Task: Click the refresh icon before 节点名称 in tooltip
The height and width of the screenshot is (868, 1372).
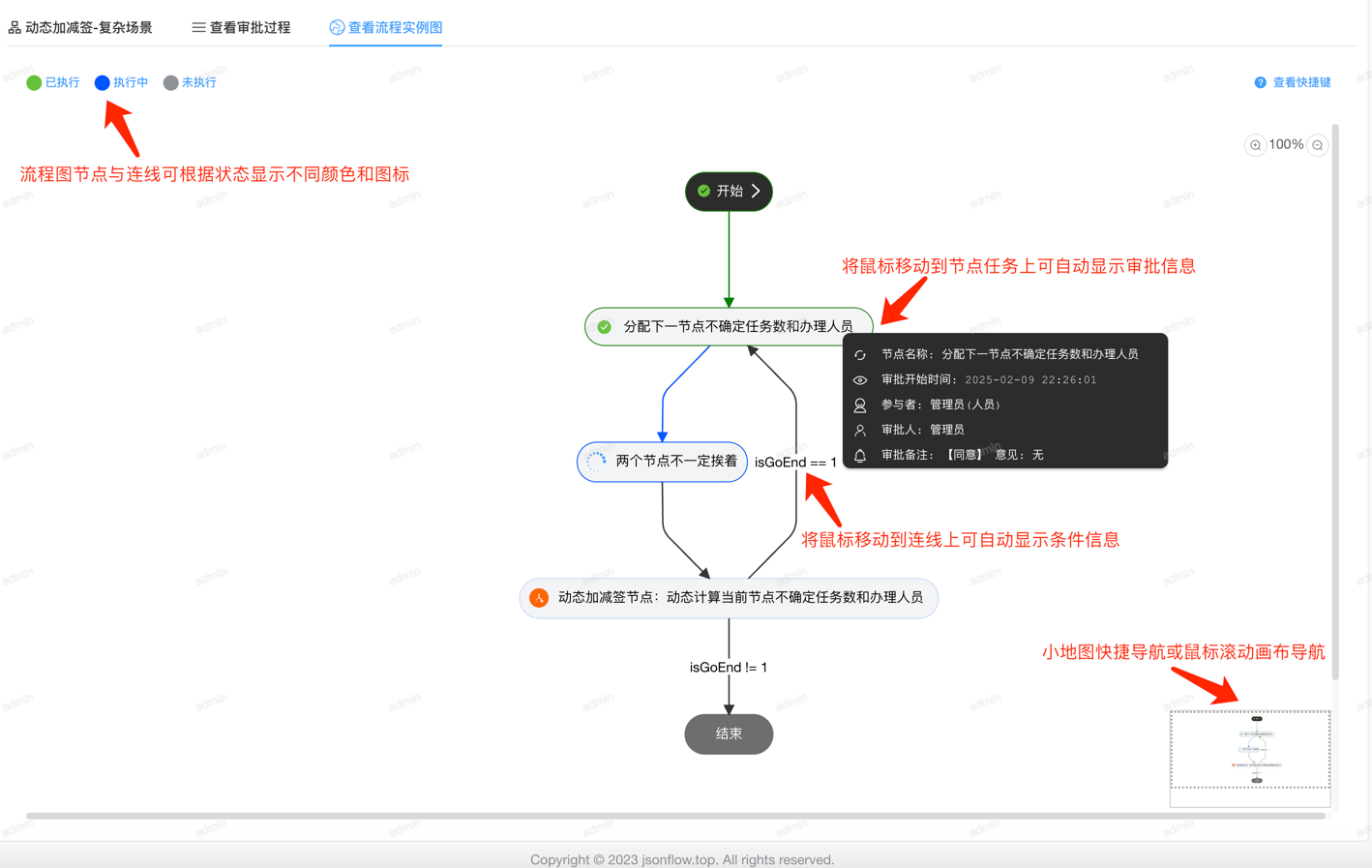Action: tap(859, 355)
